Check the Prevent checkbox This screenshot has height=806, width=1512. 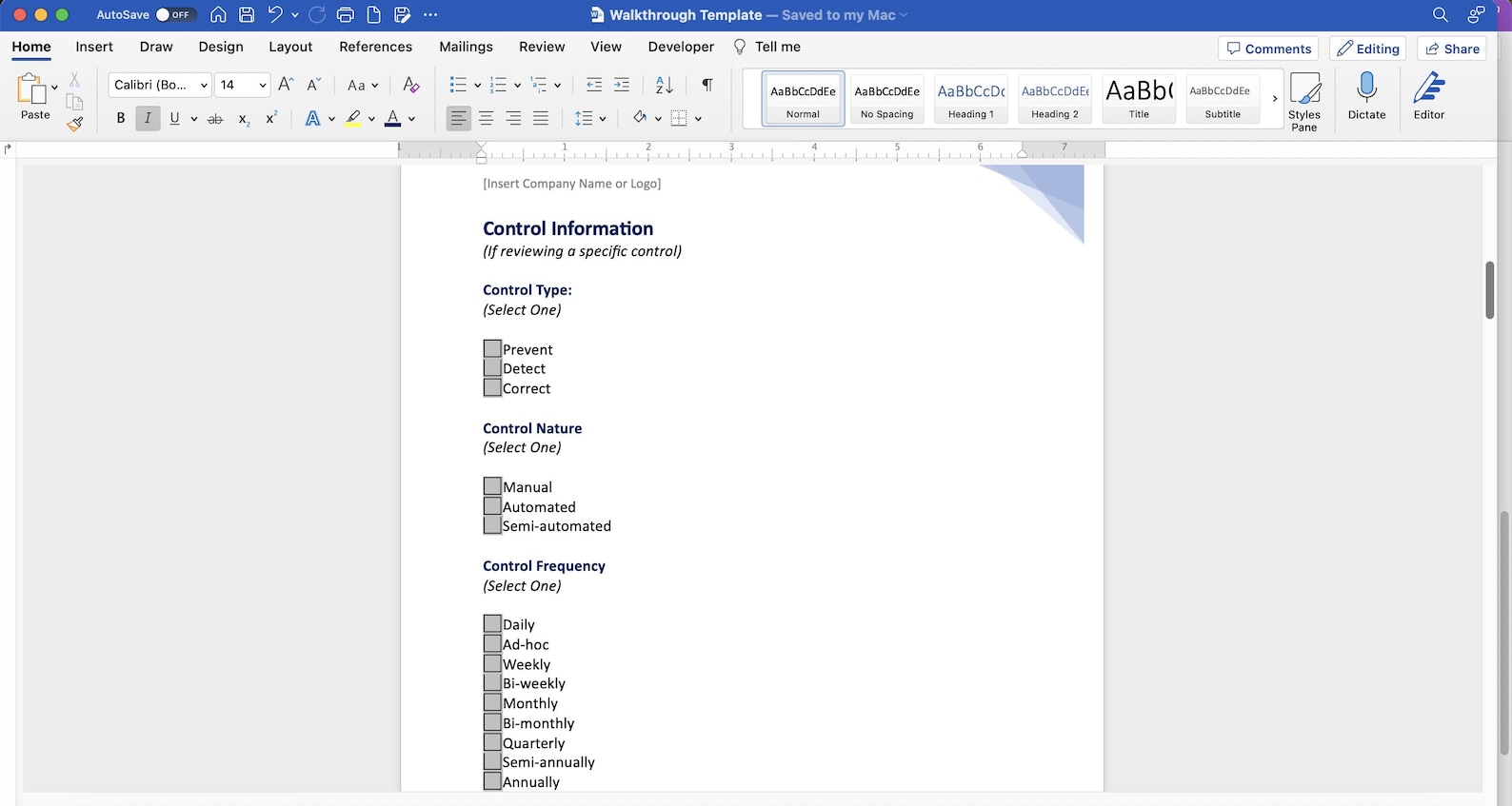(492, 349)
